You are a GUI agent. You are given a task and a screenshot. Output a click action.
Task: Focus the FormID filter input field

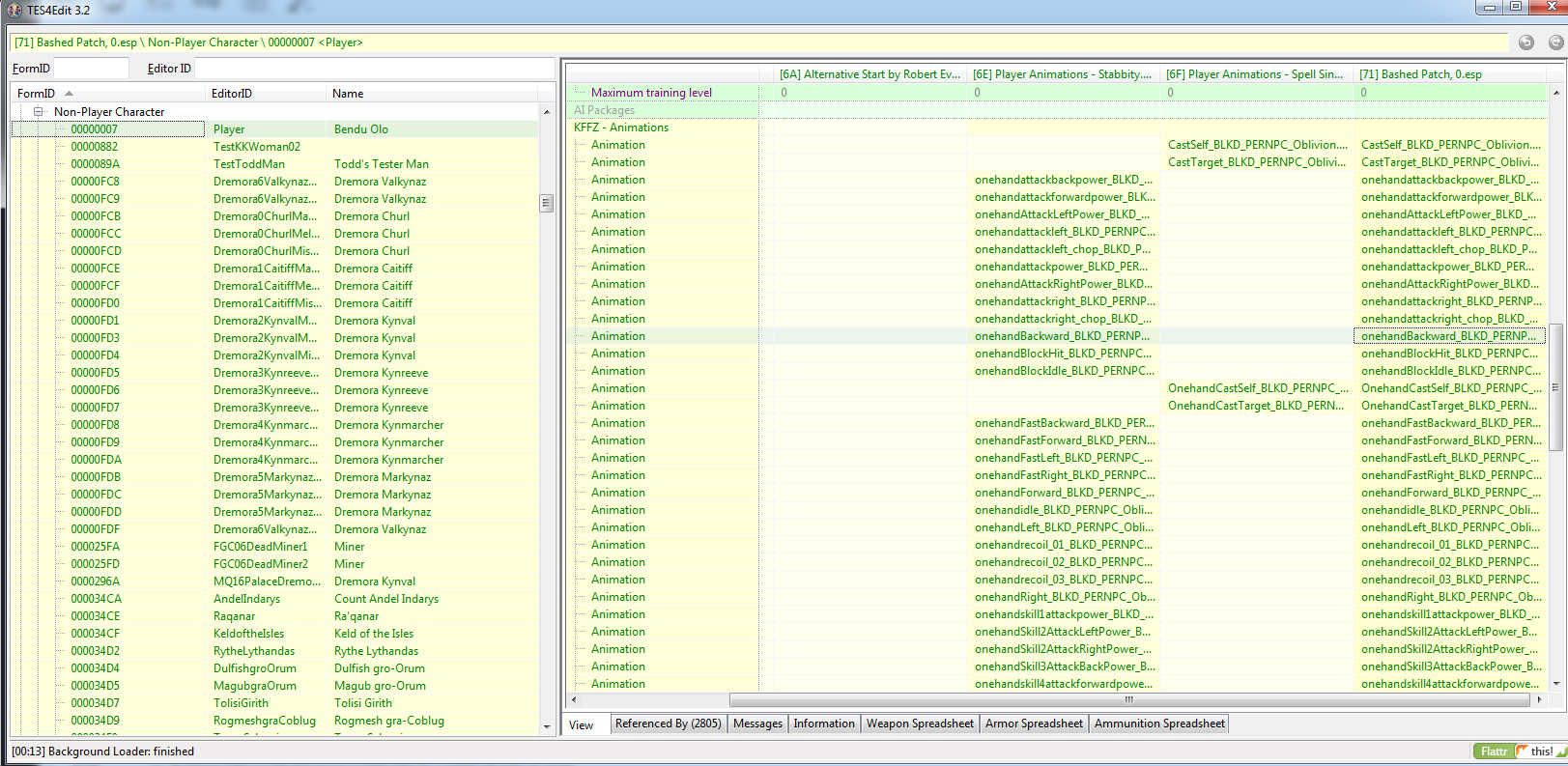tap(91, 69)
